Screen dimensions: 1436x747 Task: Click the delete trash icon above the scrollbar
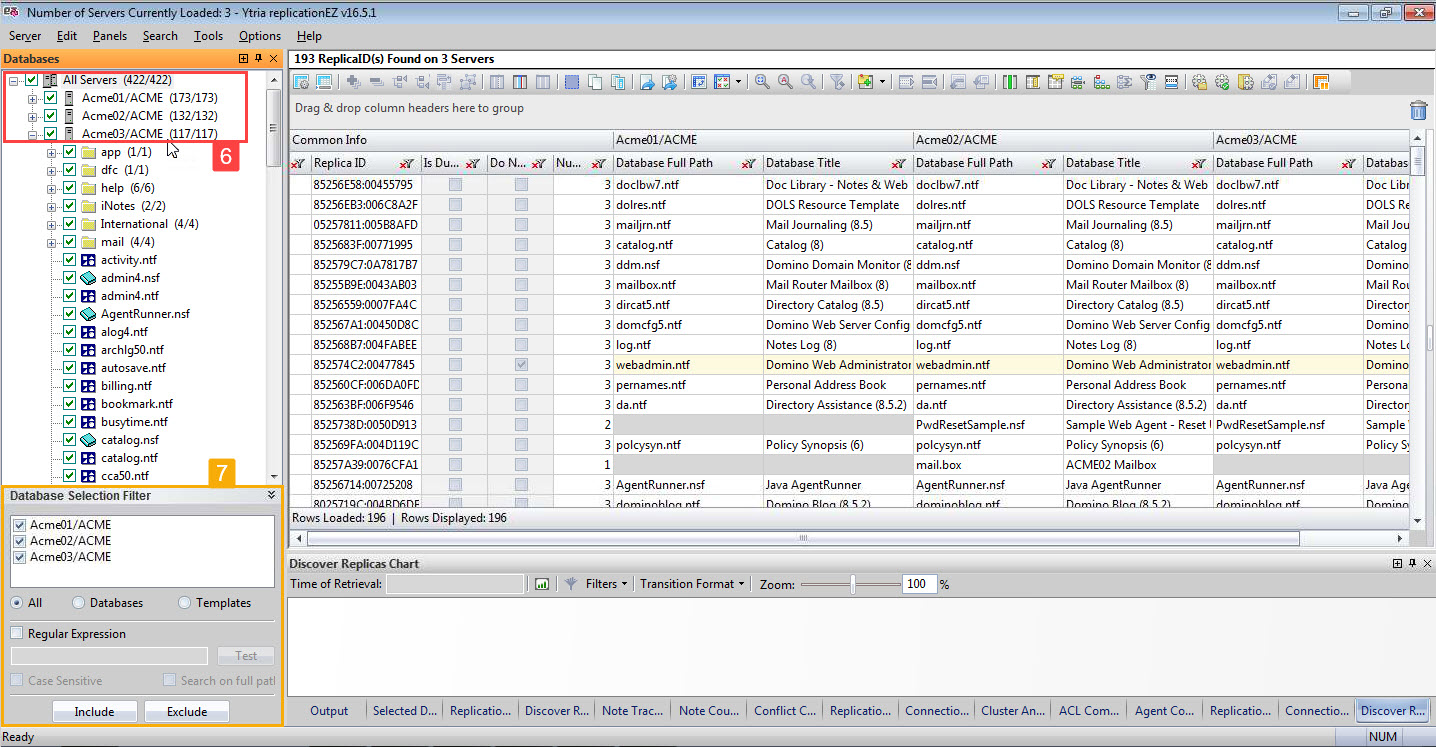(x=1418, y=111)
